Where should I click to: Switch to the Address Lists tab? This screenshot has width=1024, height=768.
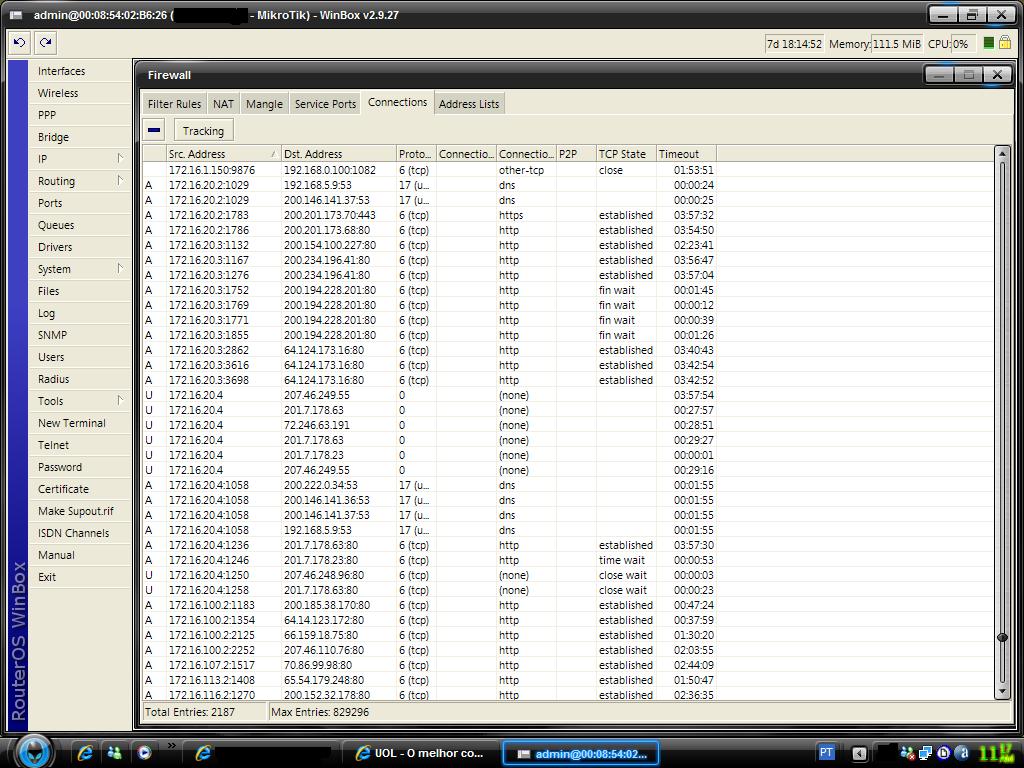(x=469, y=104)
